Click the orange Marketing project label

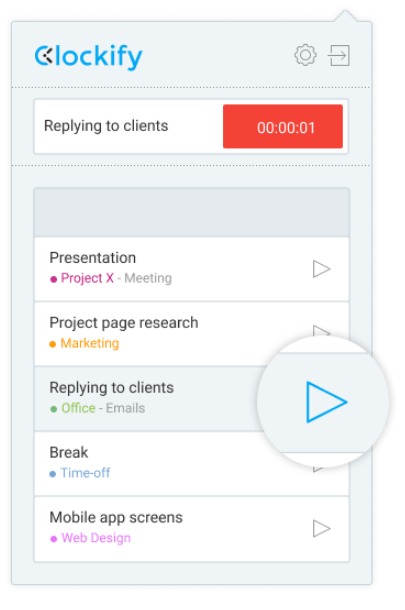[90, 343]
